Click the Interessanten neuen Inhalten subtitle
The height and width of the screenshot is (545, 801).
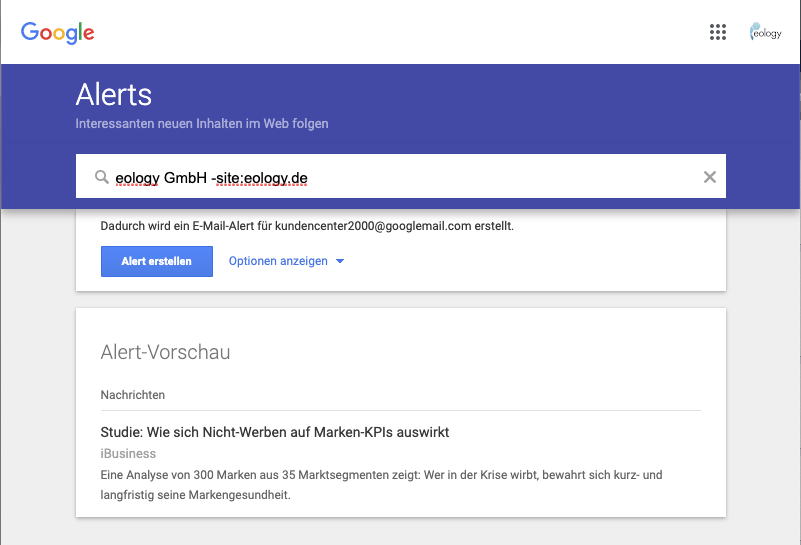(202, 124)
